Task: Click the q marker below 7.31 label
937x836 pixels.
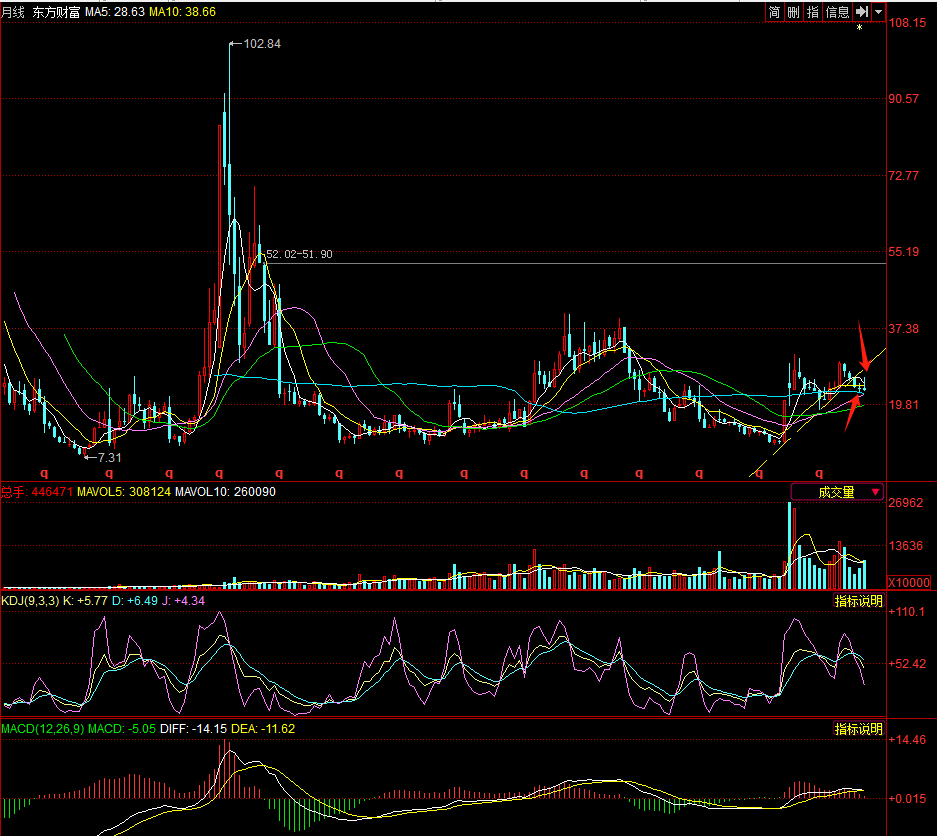Action: (x=109, y=473)
